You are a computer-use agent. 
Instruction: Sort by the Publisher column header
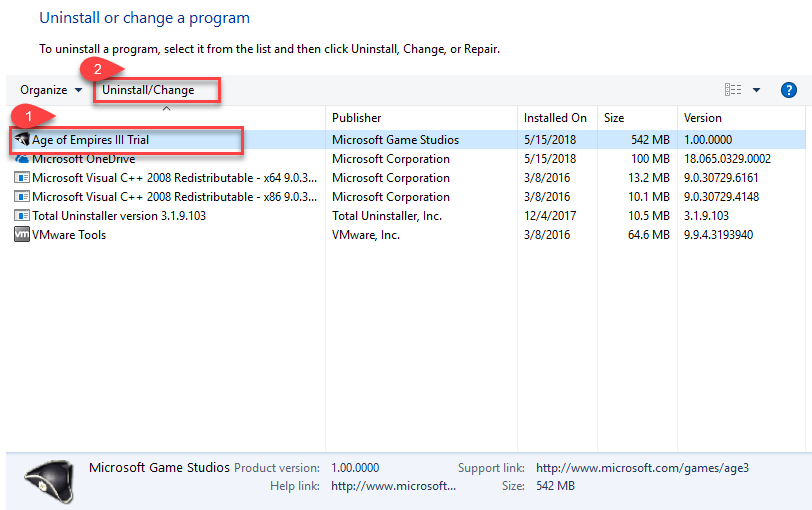tap(356, 118)
